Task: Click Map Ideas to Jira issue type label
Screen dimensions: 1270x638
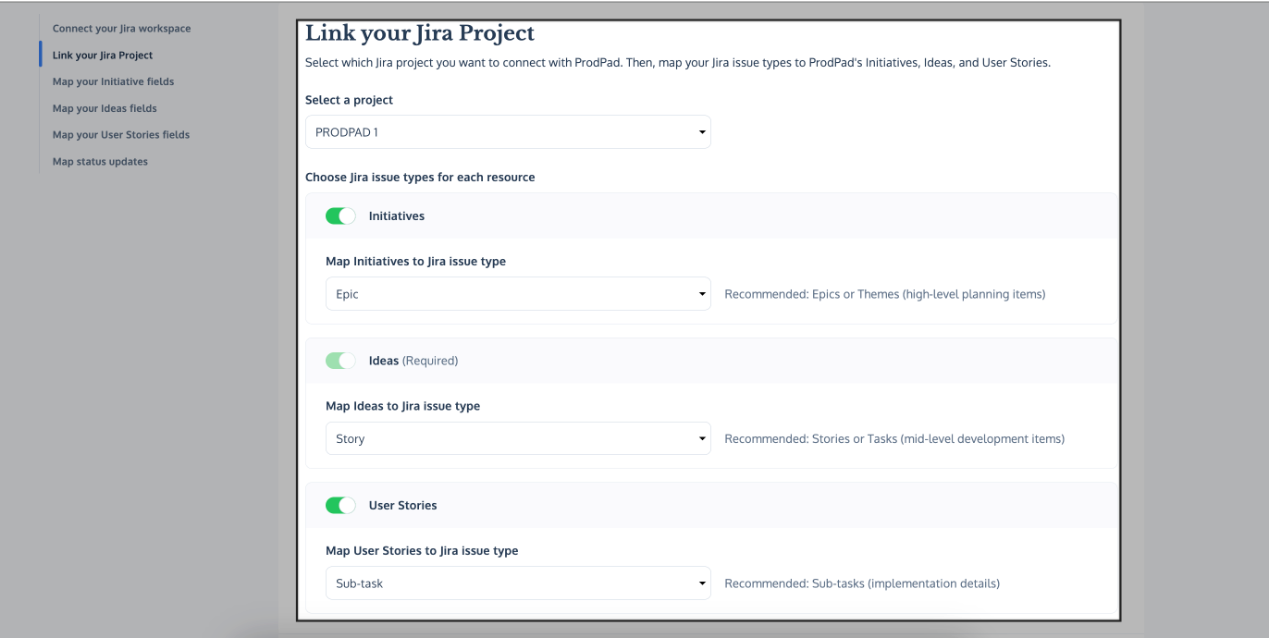Action: 403,406
